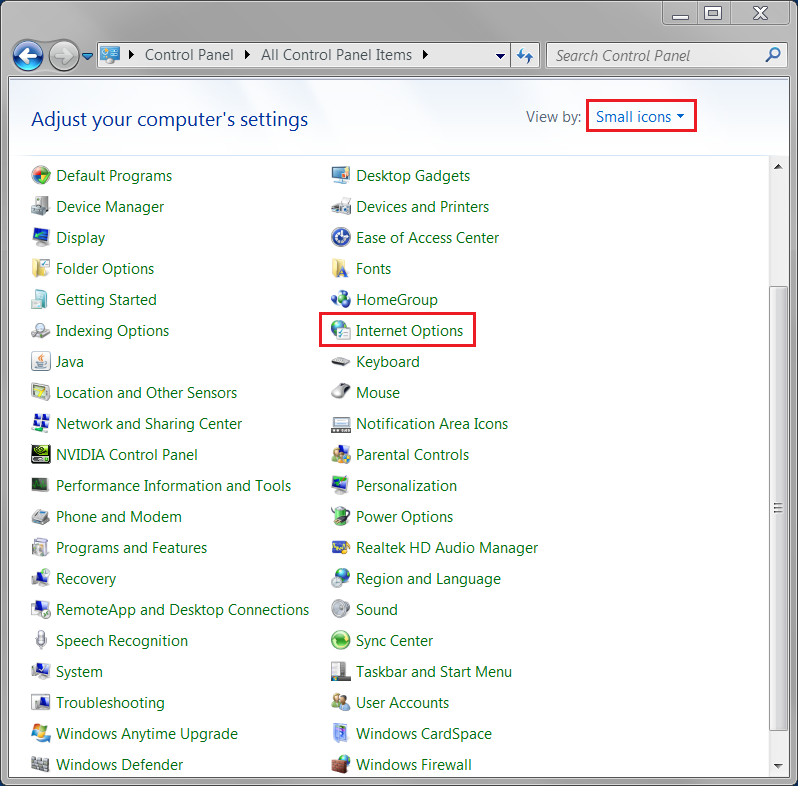
Task: Open Taskbar and Start Menu link
Action: (434, 672)
